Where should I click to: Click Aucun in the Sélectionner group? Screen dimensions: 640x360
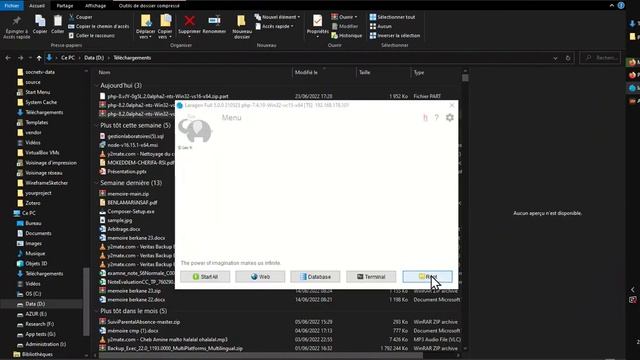pos(381,26)
